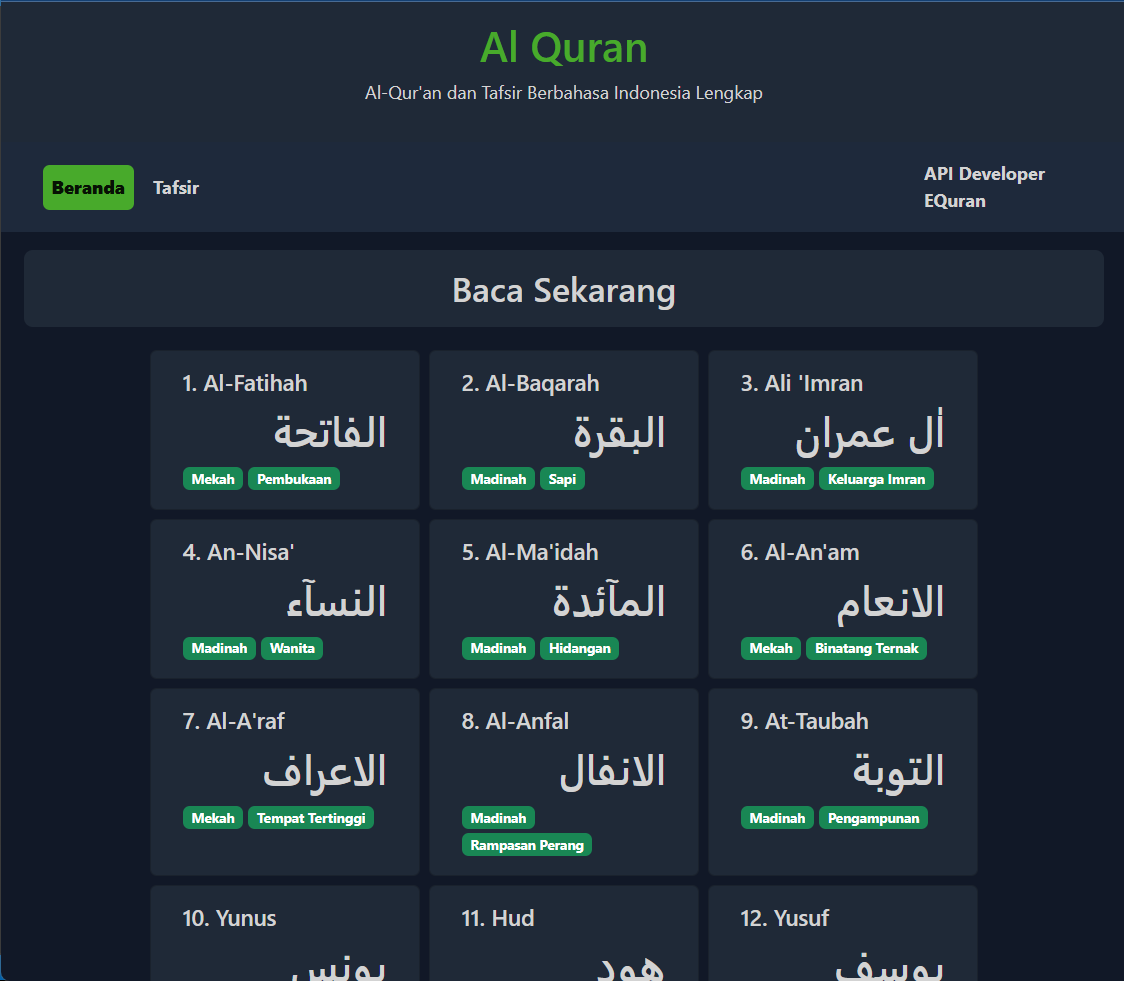Click the Al Quran site title
Screen dimensions: 1124x981
pos(563,47)
